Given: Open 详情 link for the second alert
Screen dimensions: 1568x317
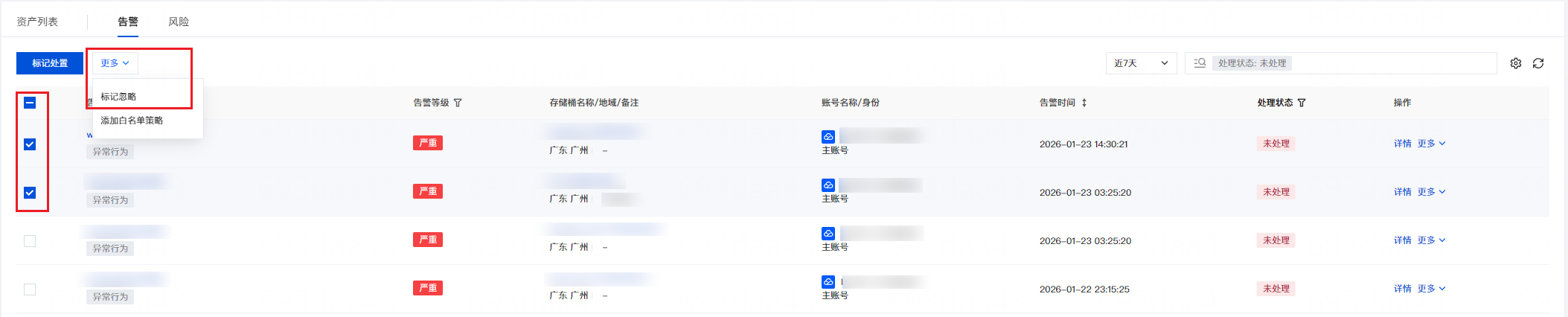Looking at the screenshot, I should point(1402,192).
